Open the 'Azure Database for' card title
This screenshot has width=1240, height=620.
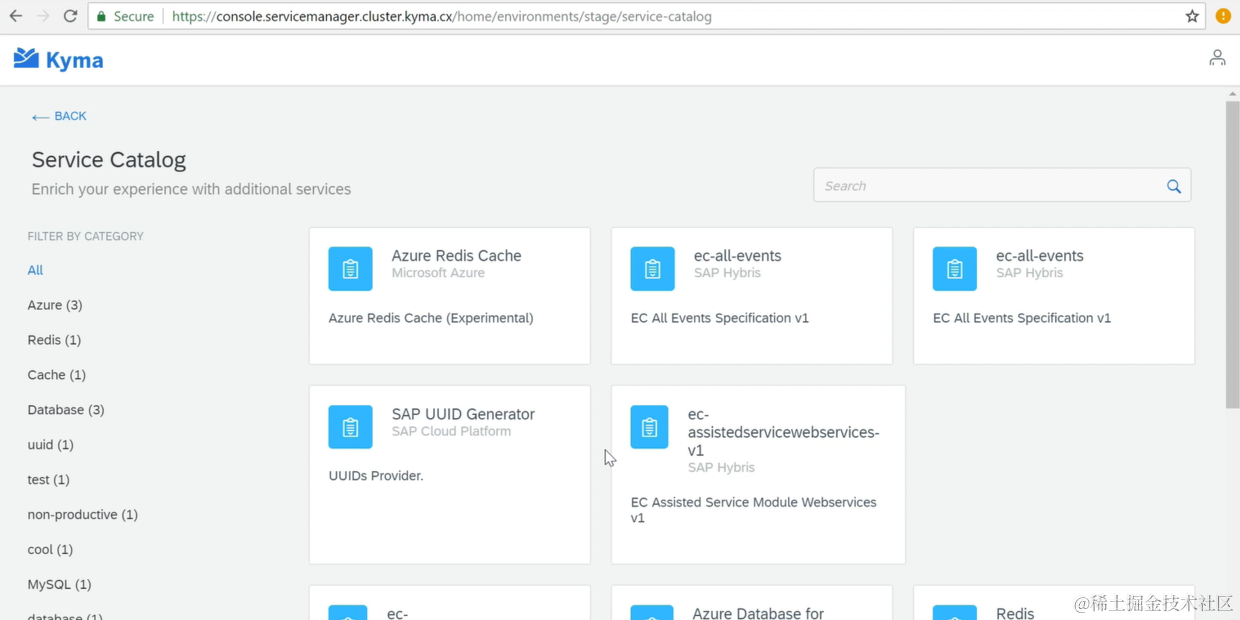pyautogui.click(x=758, y=613)
